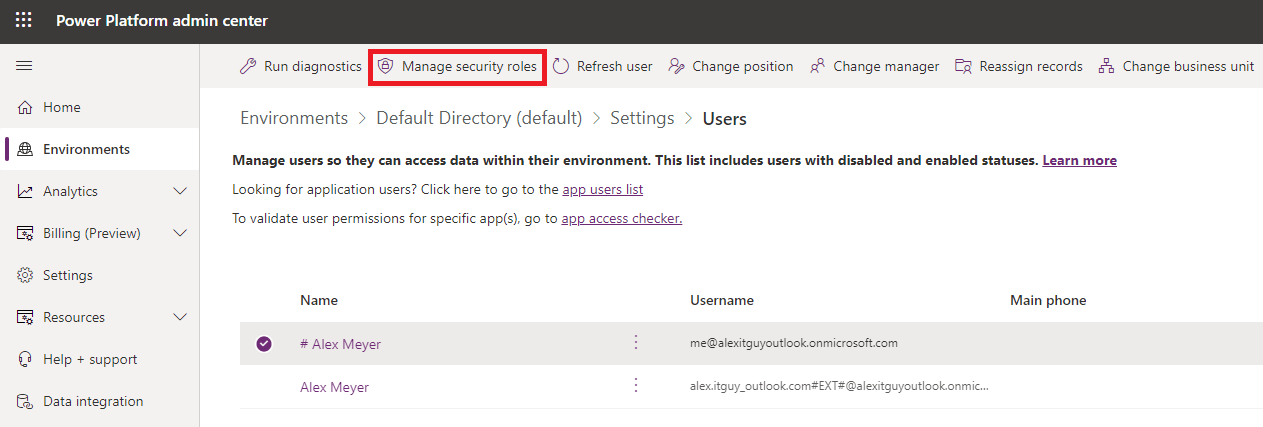Click the Change business unit hierarchy icon
Image resolution: width=1263 pixels, height=427 pixels.
tap(1106, 66)
